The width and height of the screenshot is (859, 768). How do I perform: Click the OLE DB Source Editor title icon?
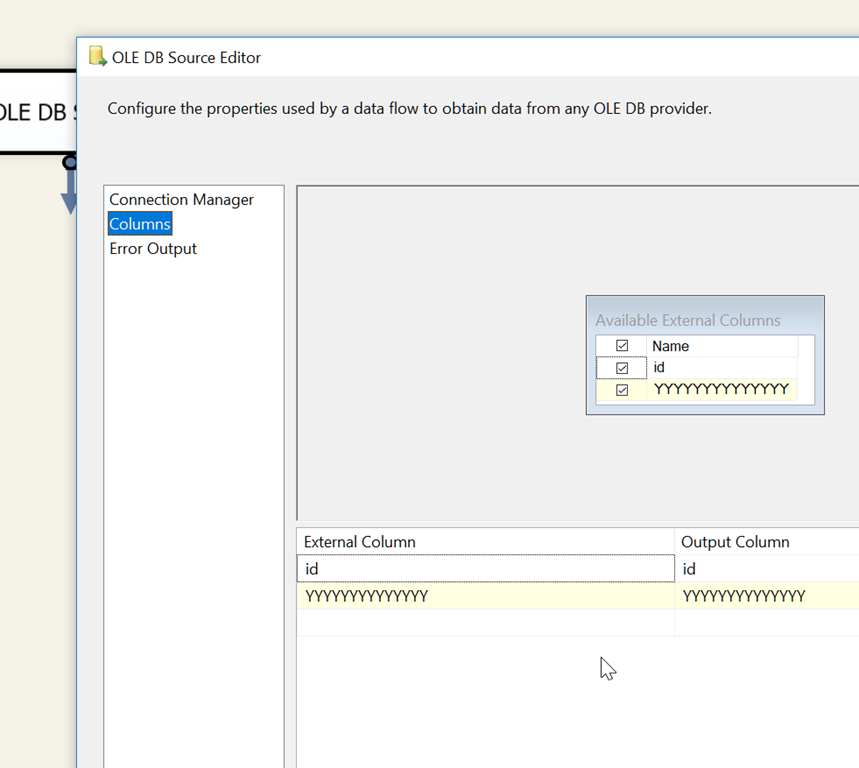pos(98,56)
